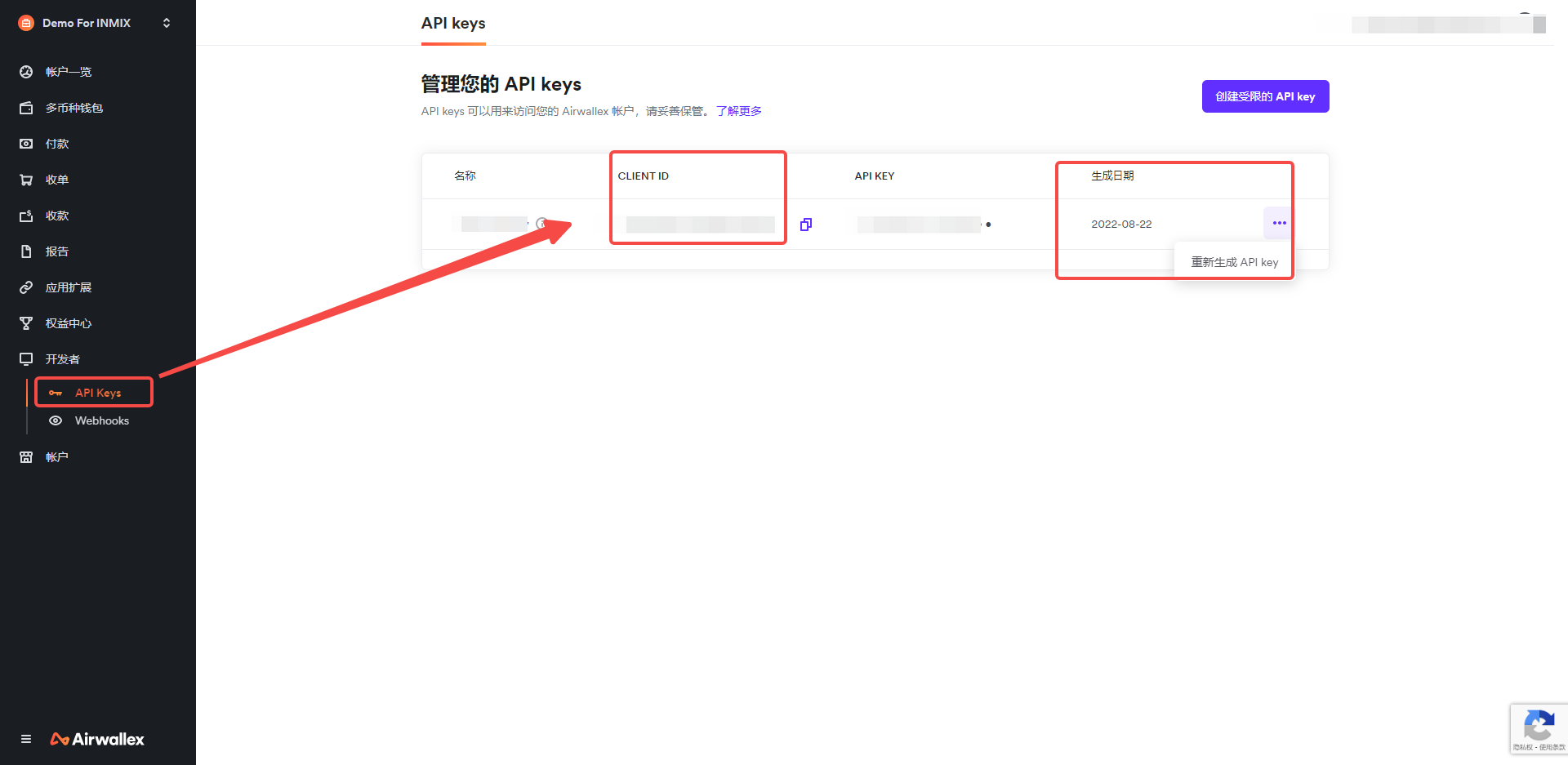
Task: Click the Airwallex logo in the sidebar footer
Action: pos(96,738)
